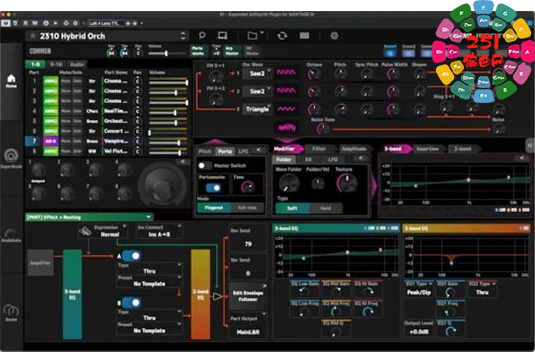Open the folder icon in top toolbar
Image resolution: width=535 pixels, height=363 pixels.
[x=252, y=35]
